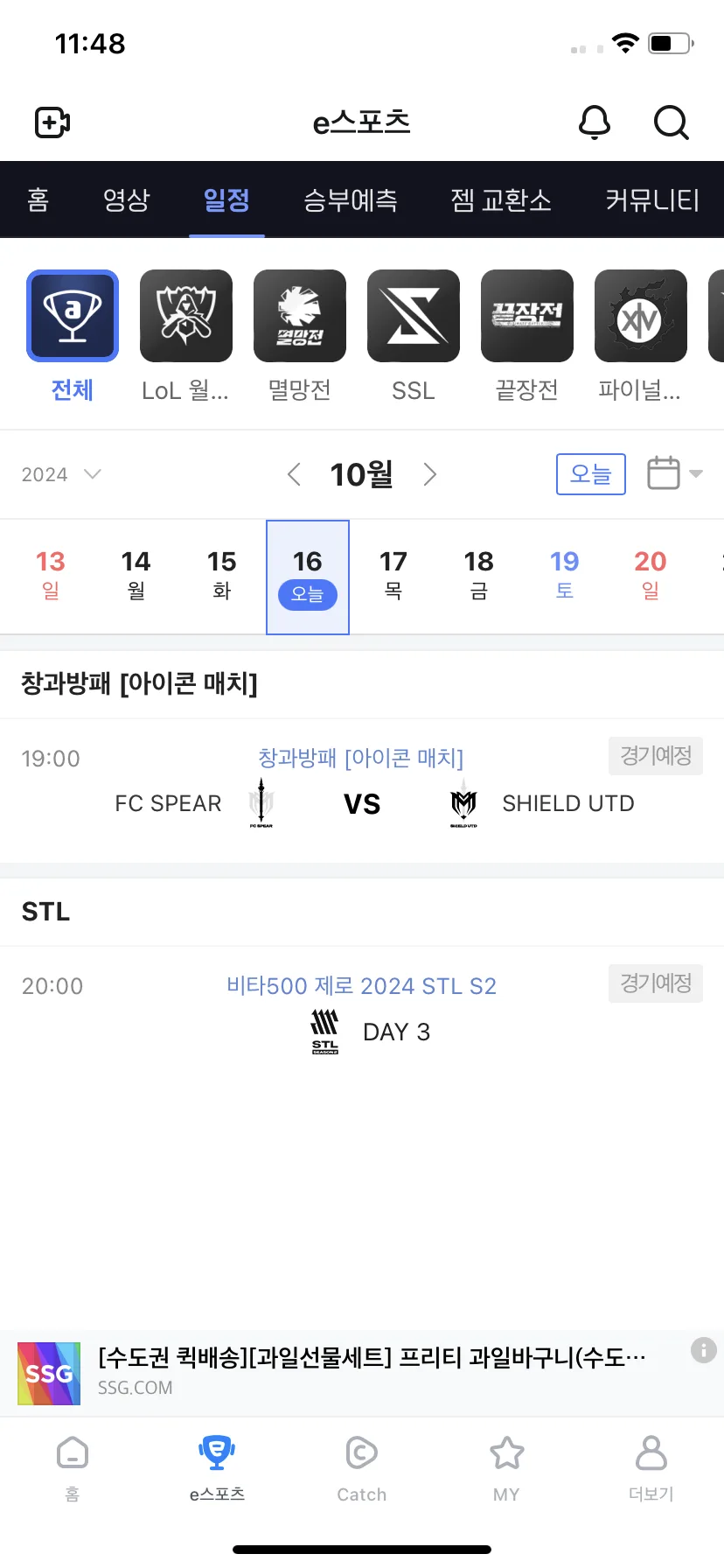Tap the 오늘 button beside month
Image resolution: width=724 pixels, height=1568 pixels.
[x=591, y=474]
